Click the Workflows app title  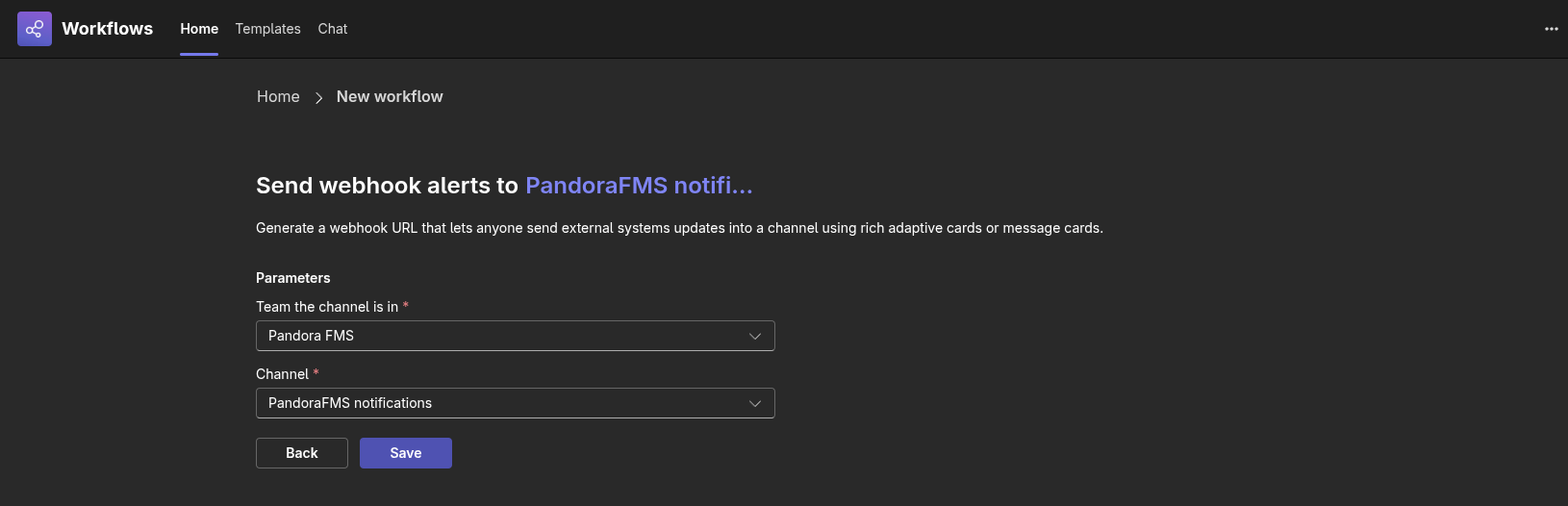107,29
